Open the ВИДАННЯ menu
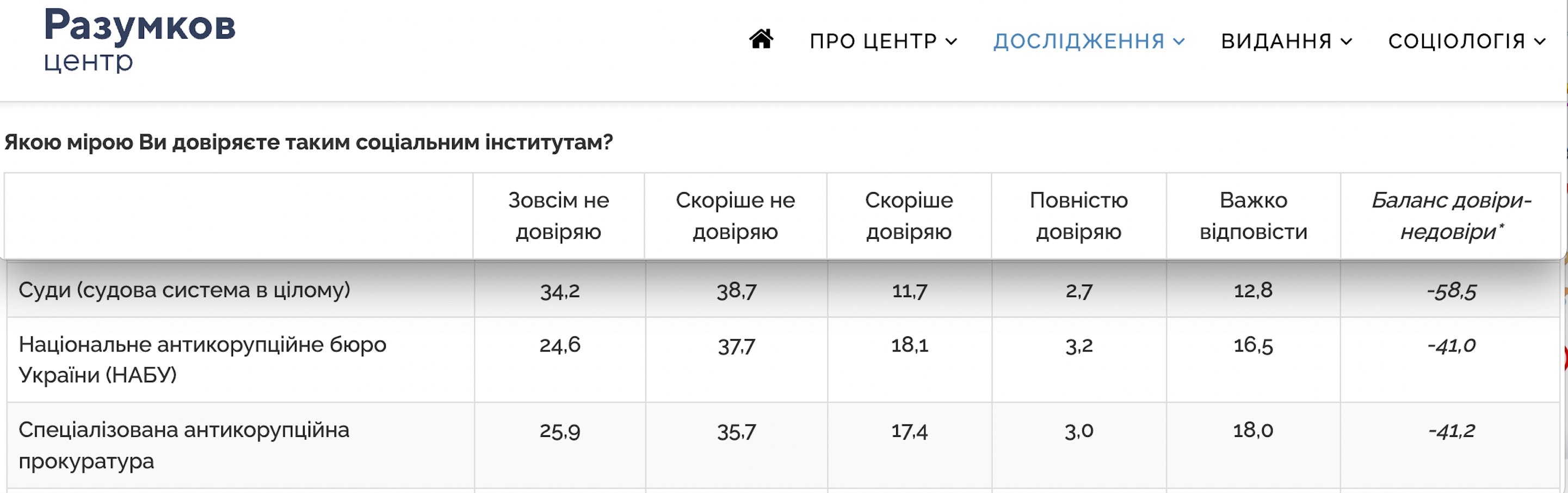The width and height of the screenshot is (1568, 493). pyautogui.click(x=1276, y=41)
